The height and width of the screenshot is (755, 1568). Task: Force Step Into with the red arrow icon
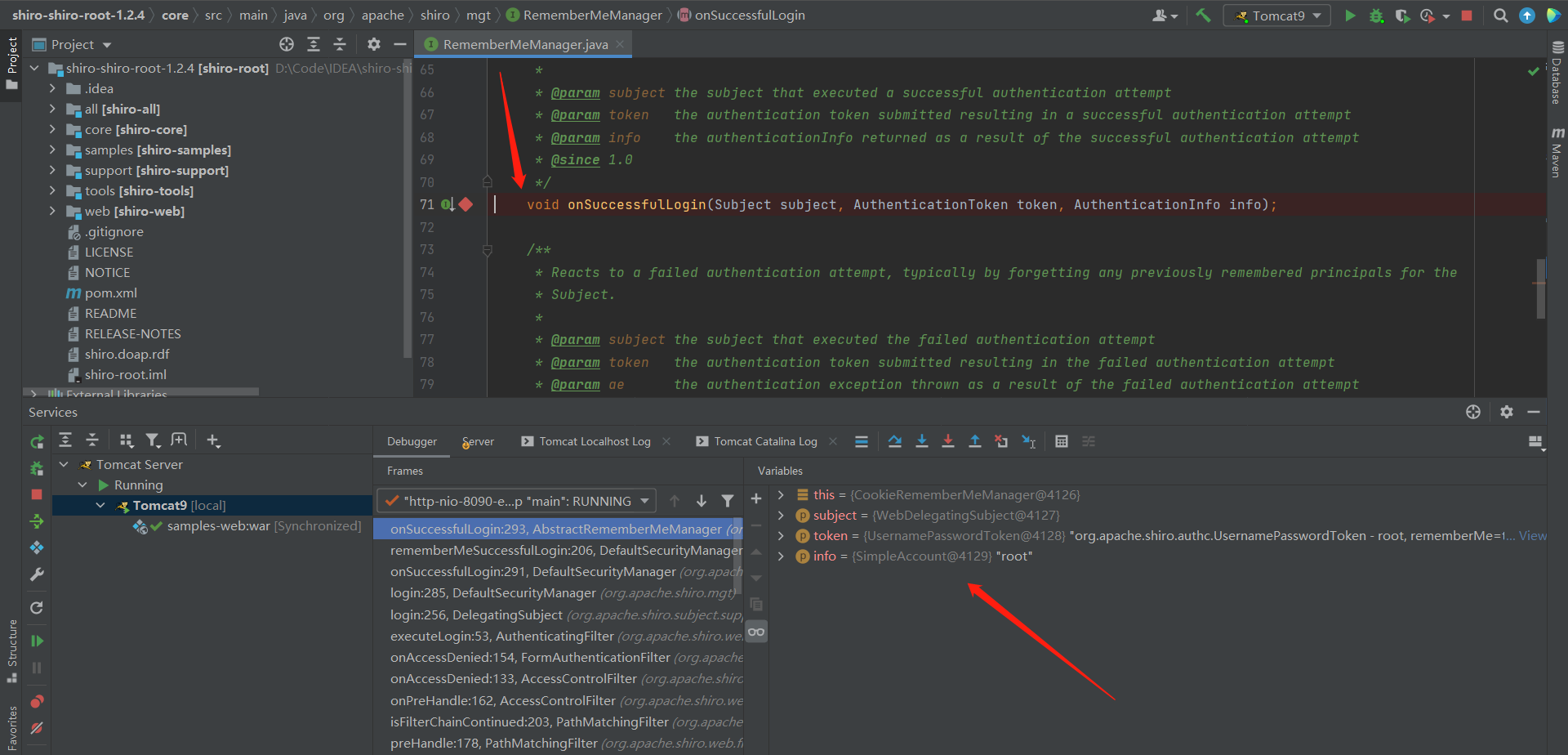coord(947,441)
